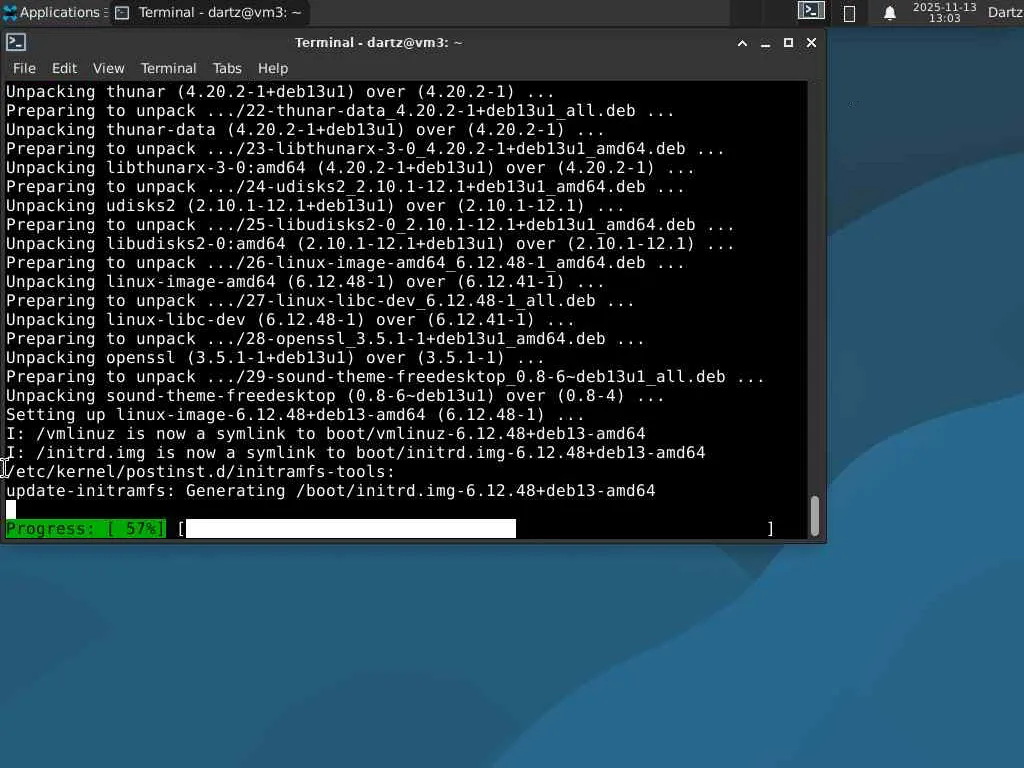Click 'Unpacking thunar-data' line
The height and width of the screenshot is (768, 1024).
(x=305, y=130)
